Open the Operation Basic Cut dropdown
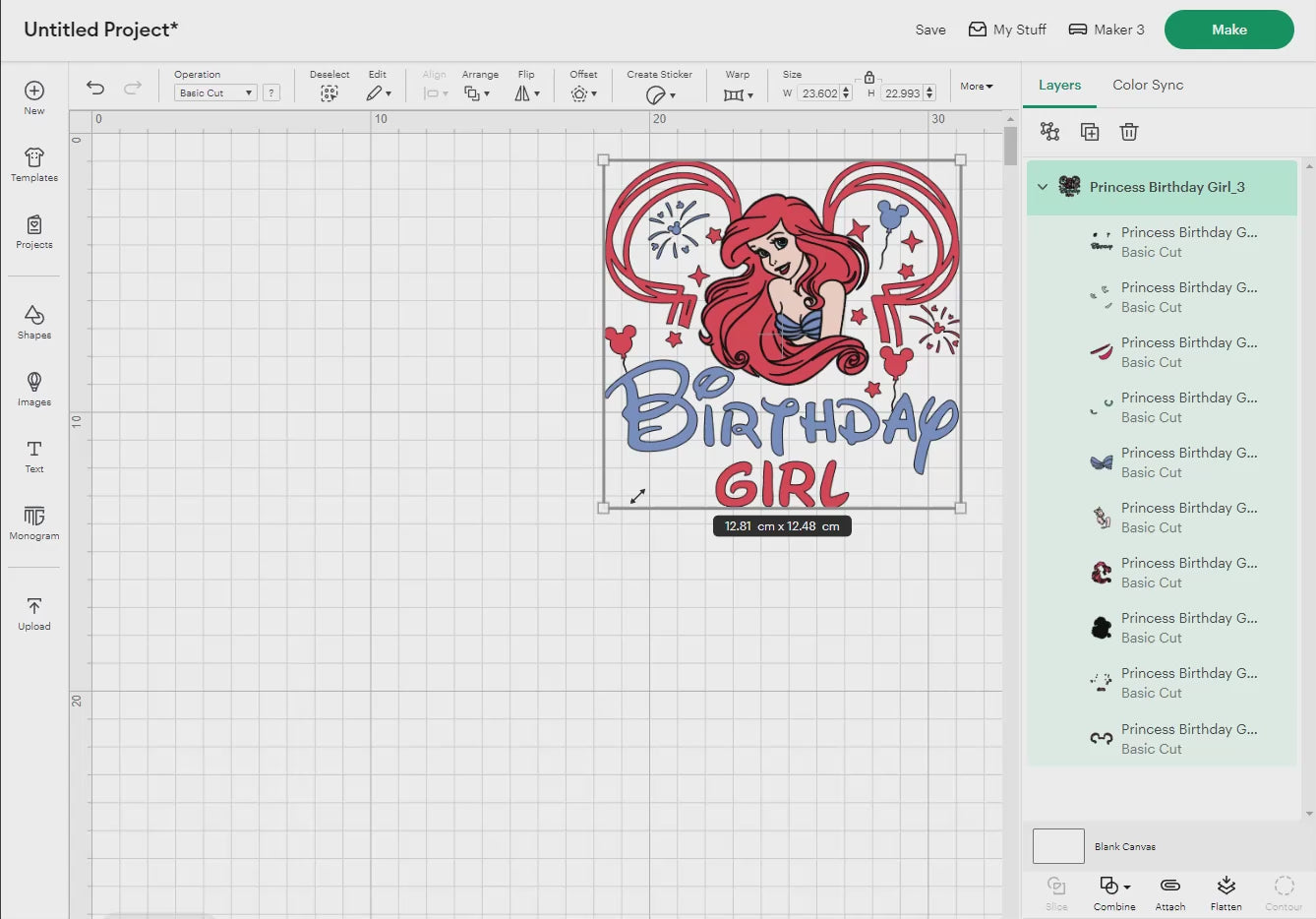 click(x=215, y=92)
